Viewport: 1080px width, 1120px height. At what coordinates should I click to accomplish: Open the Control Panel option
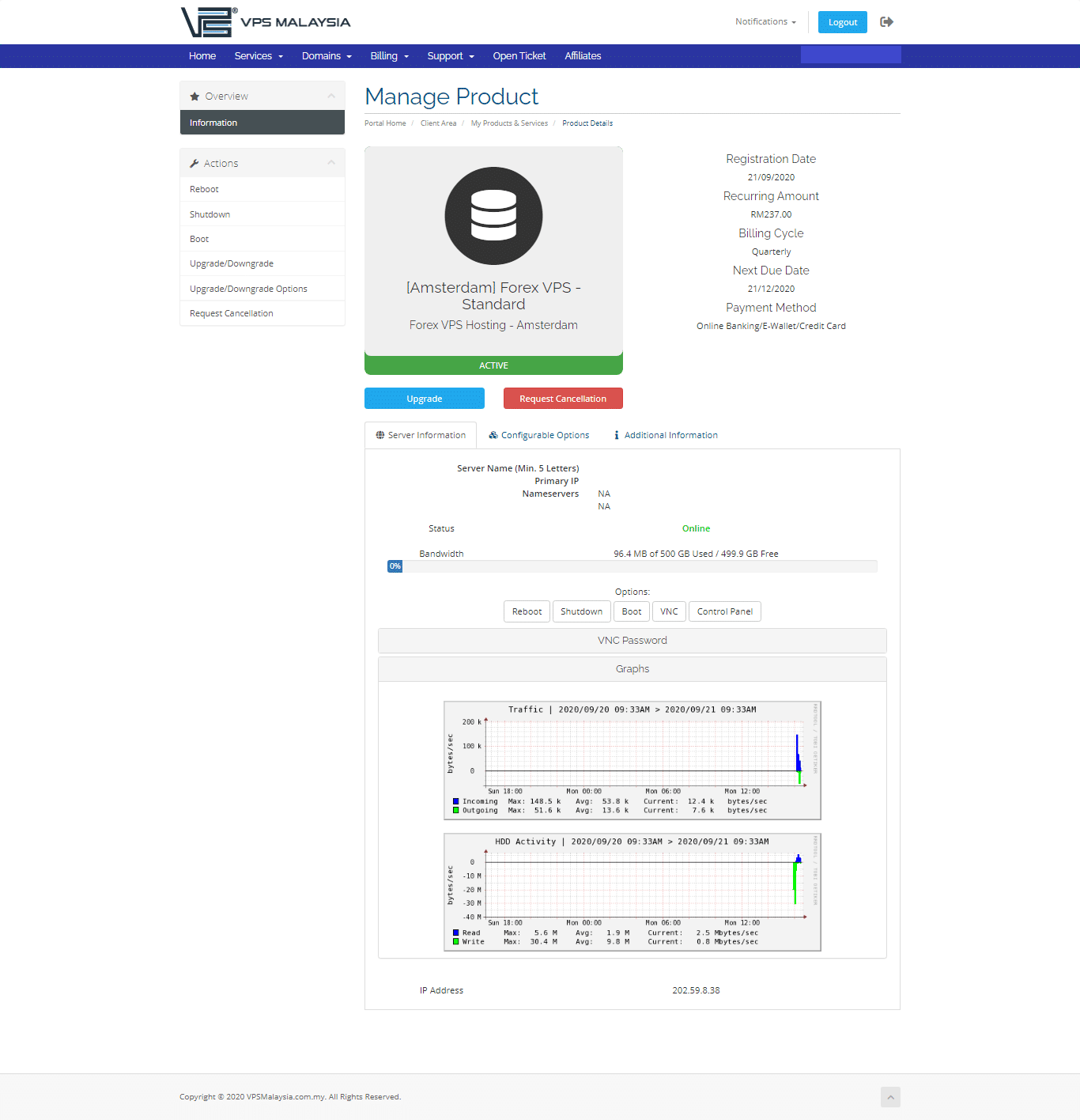[x=724, y=611]
